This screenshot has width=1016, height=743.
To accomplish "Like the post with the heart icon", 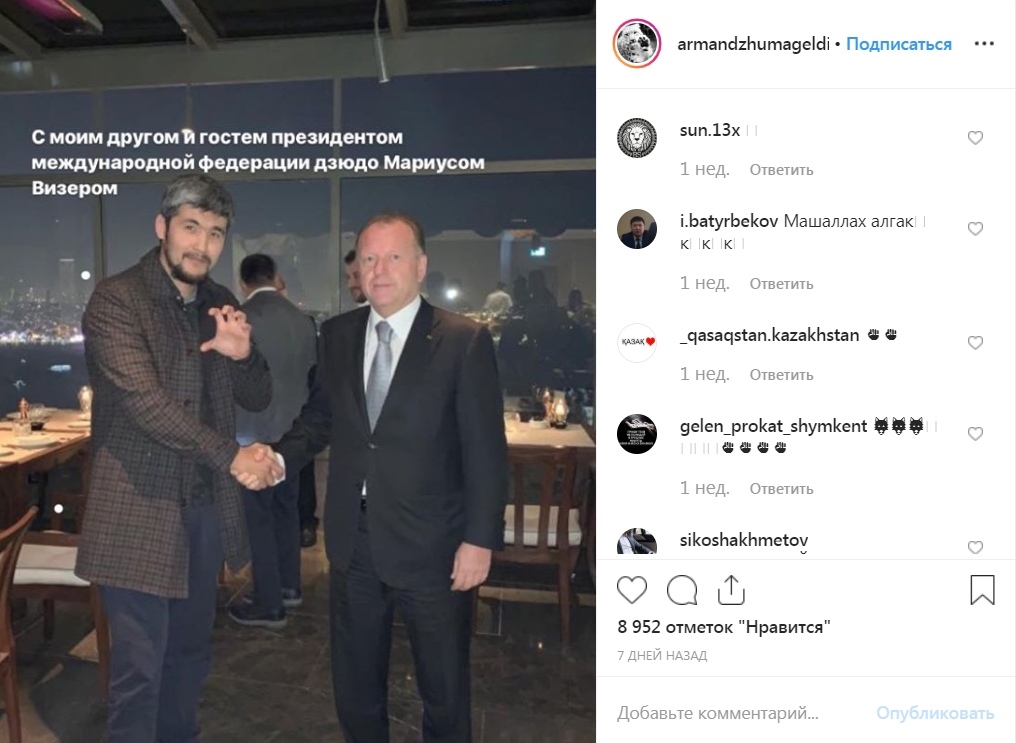I will (x=632, y=590).
